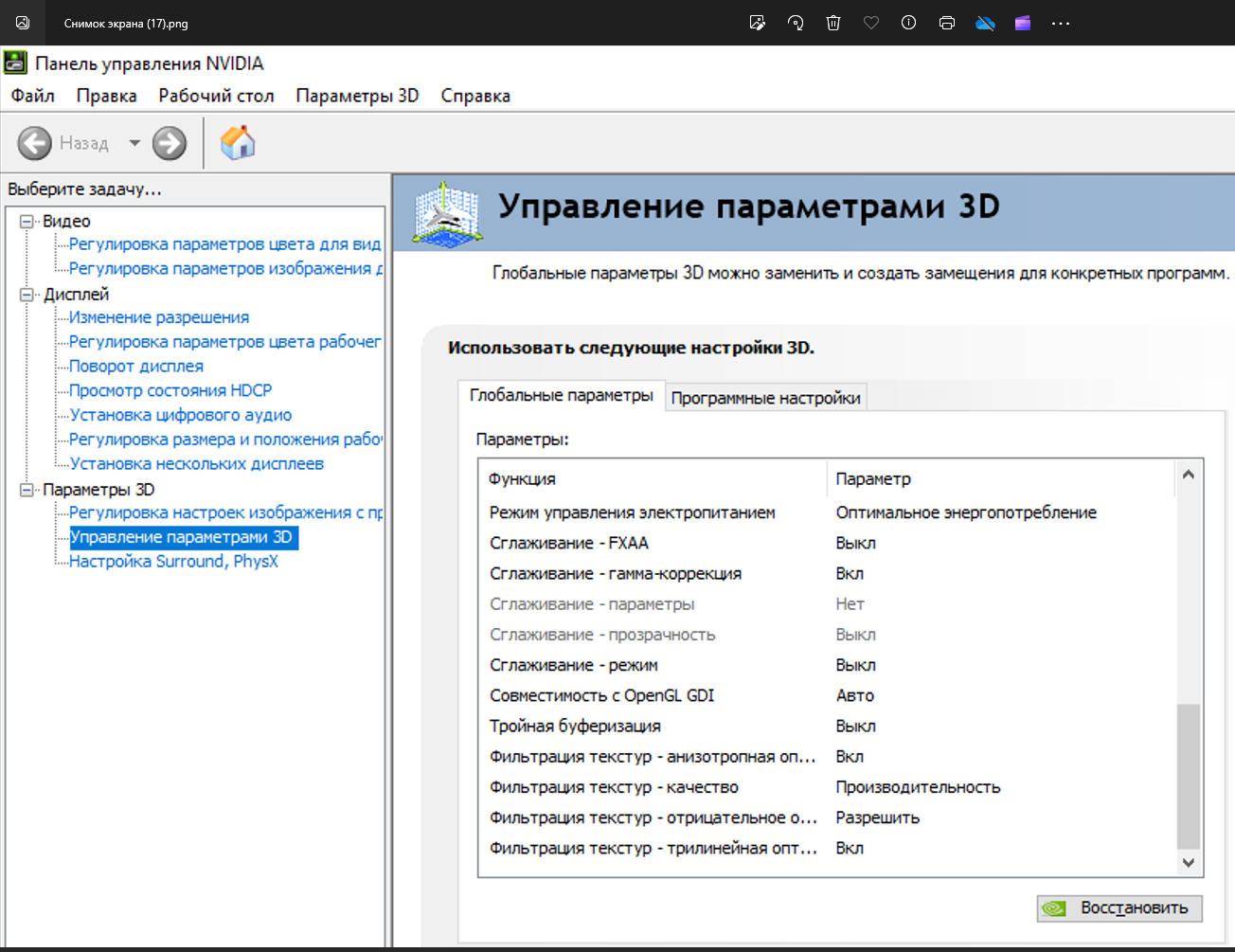Click the Функция column header
Viewport: 1235px width, 952px height.
pyautogui.click(x=653, y=479)
